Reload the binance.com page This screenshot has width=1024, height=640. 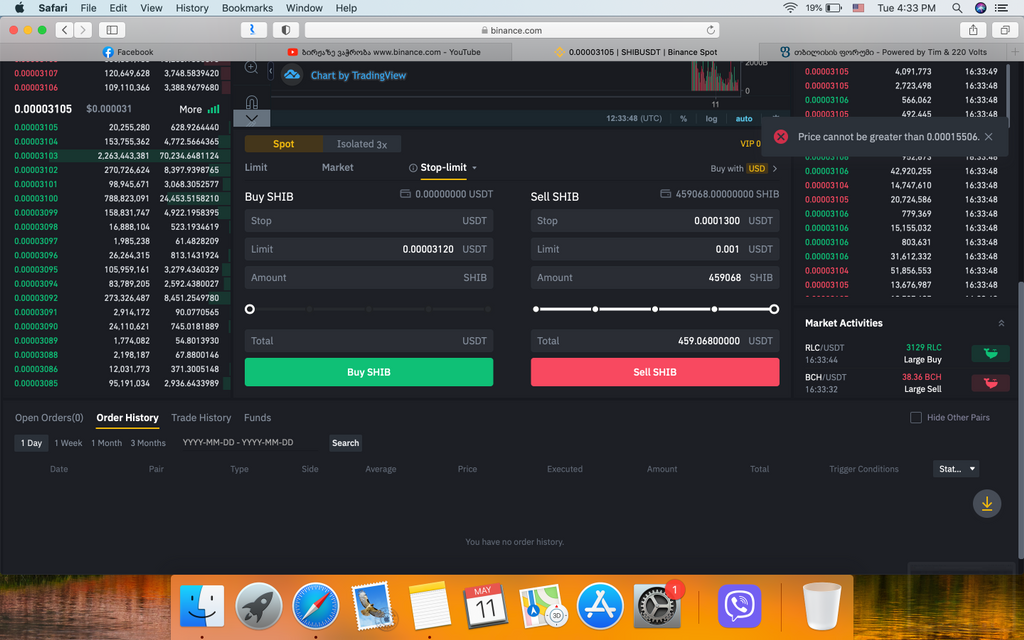pos(710,30)
